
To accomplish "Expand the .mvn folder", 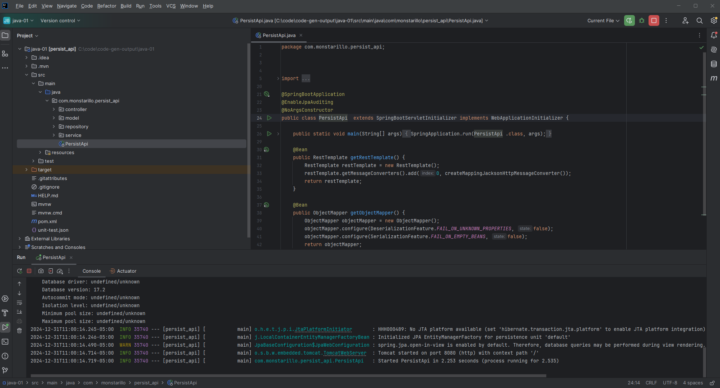I will [x=26, y=66].
